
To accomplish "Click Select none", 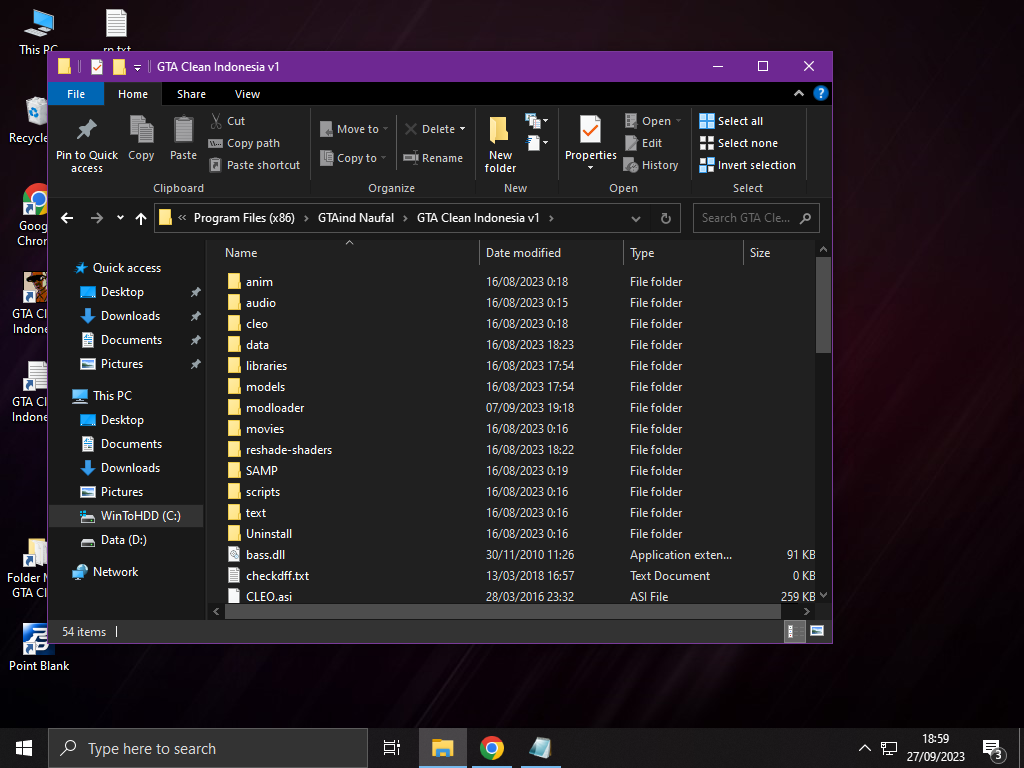I will (x=739, y=143).
